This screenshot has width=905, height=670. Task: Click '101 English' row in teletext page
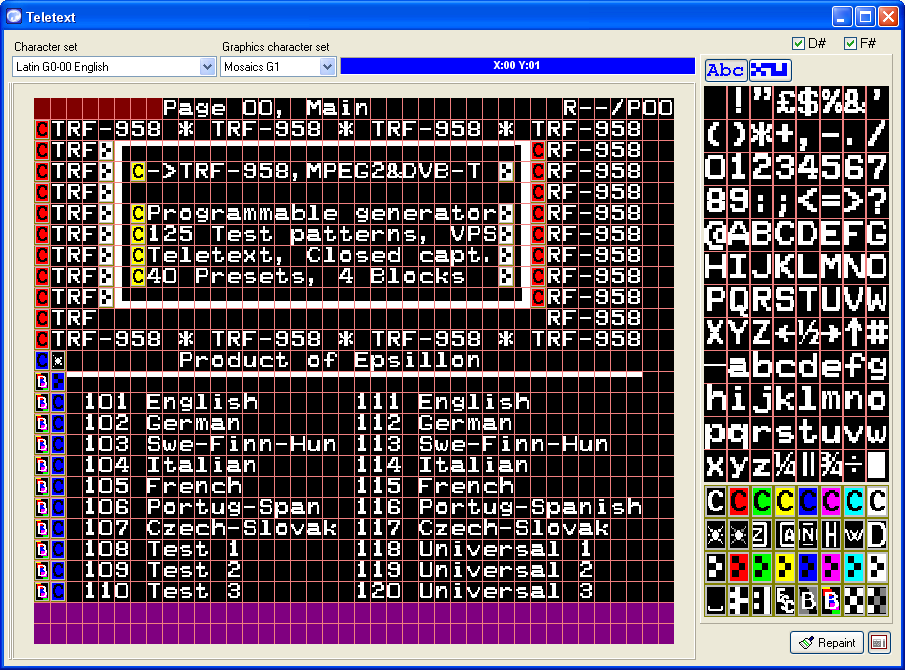pos(171,402)
